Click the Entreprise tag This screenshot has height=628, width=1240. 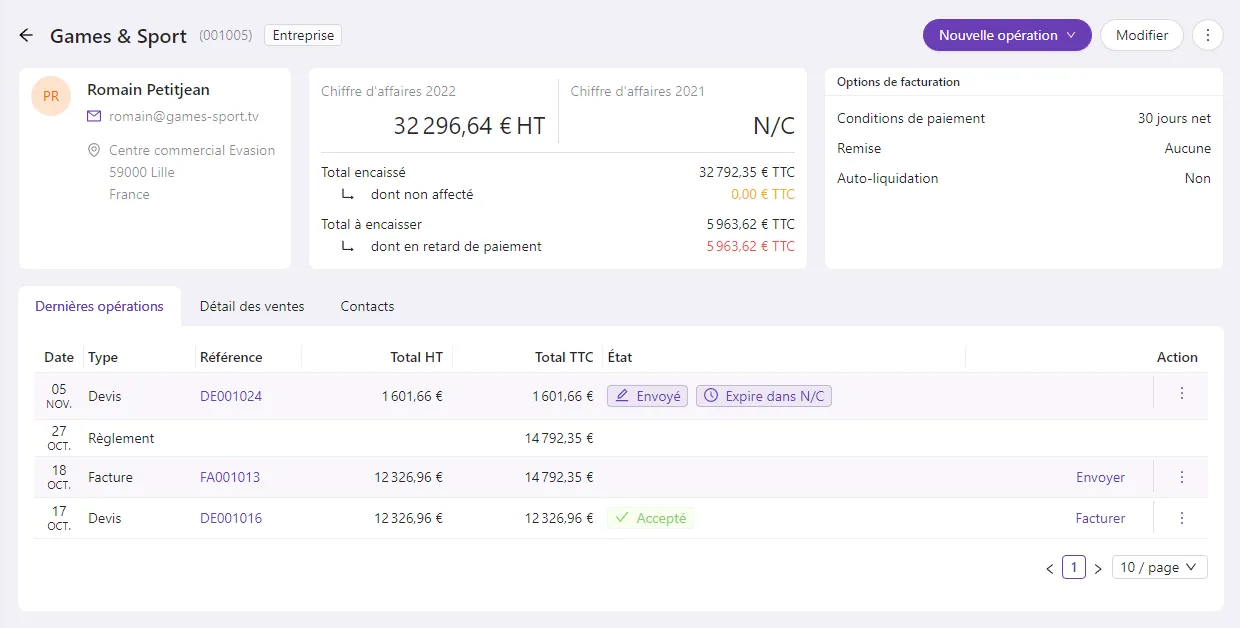[303, 35]
